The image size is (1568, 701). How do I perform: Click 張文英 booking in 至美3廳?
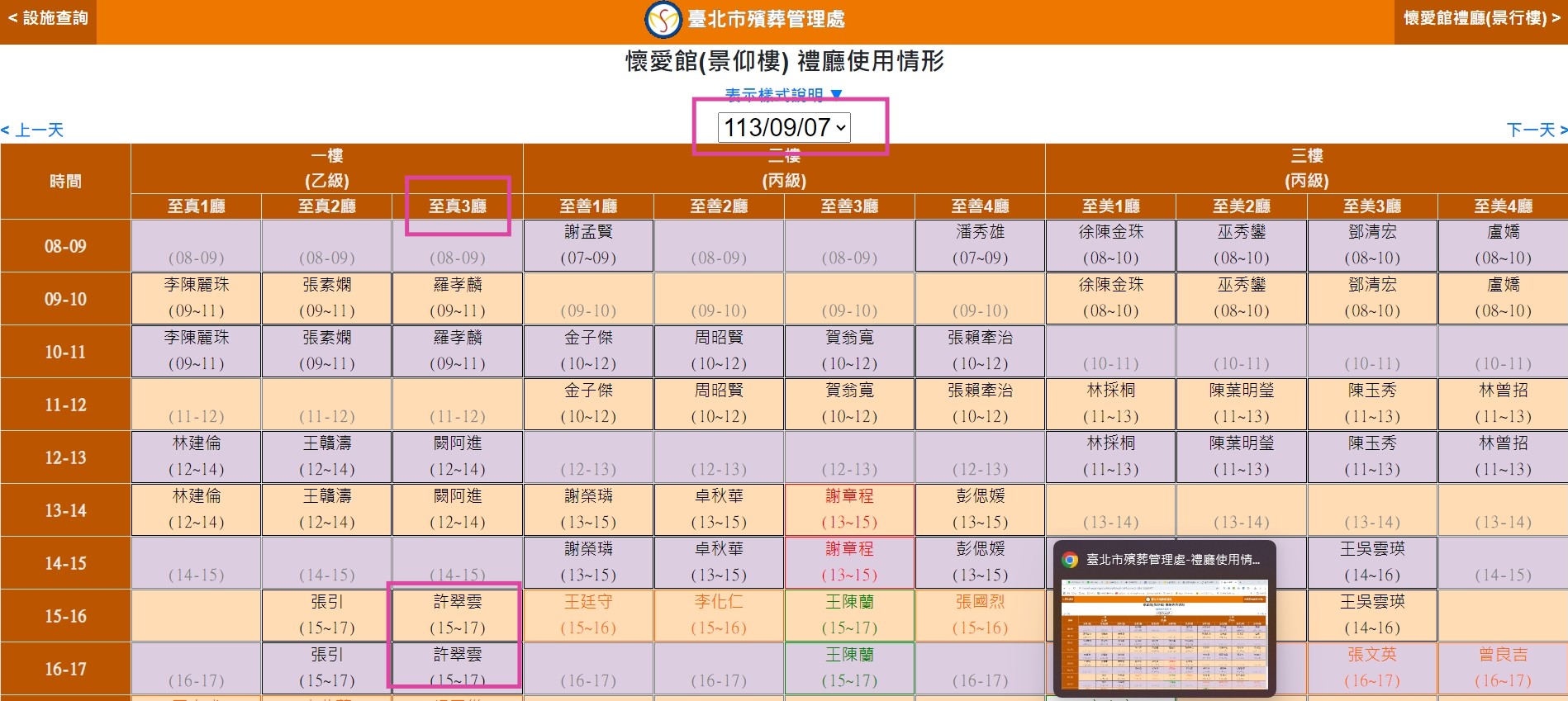pyautogui.click(x=1372, y=667)
